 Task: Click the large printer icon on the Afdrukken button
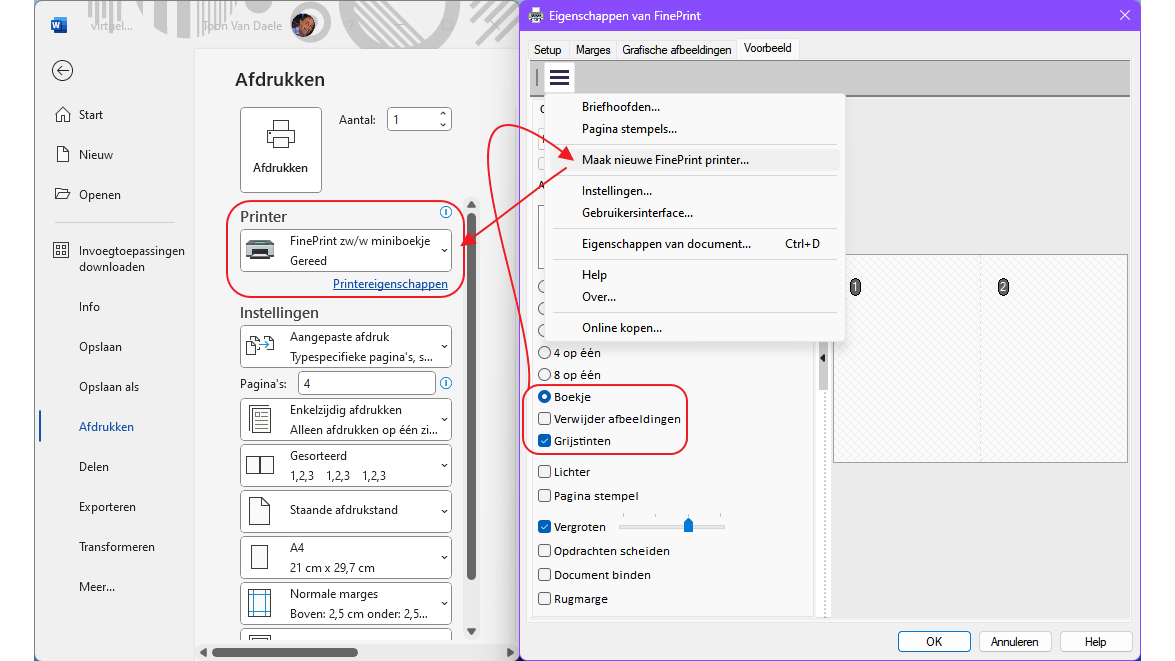click(280, 135)
